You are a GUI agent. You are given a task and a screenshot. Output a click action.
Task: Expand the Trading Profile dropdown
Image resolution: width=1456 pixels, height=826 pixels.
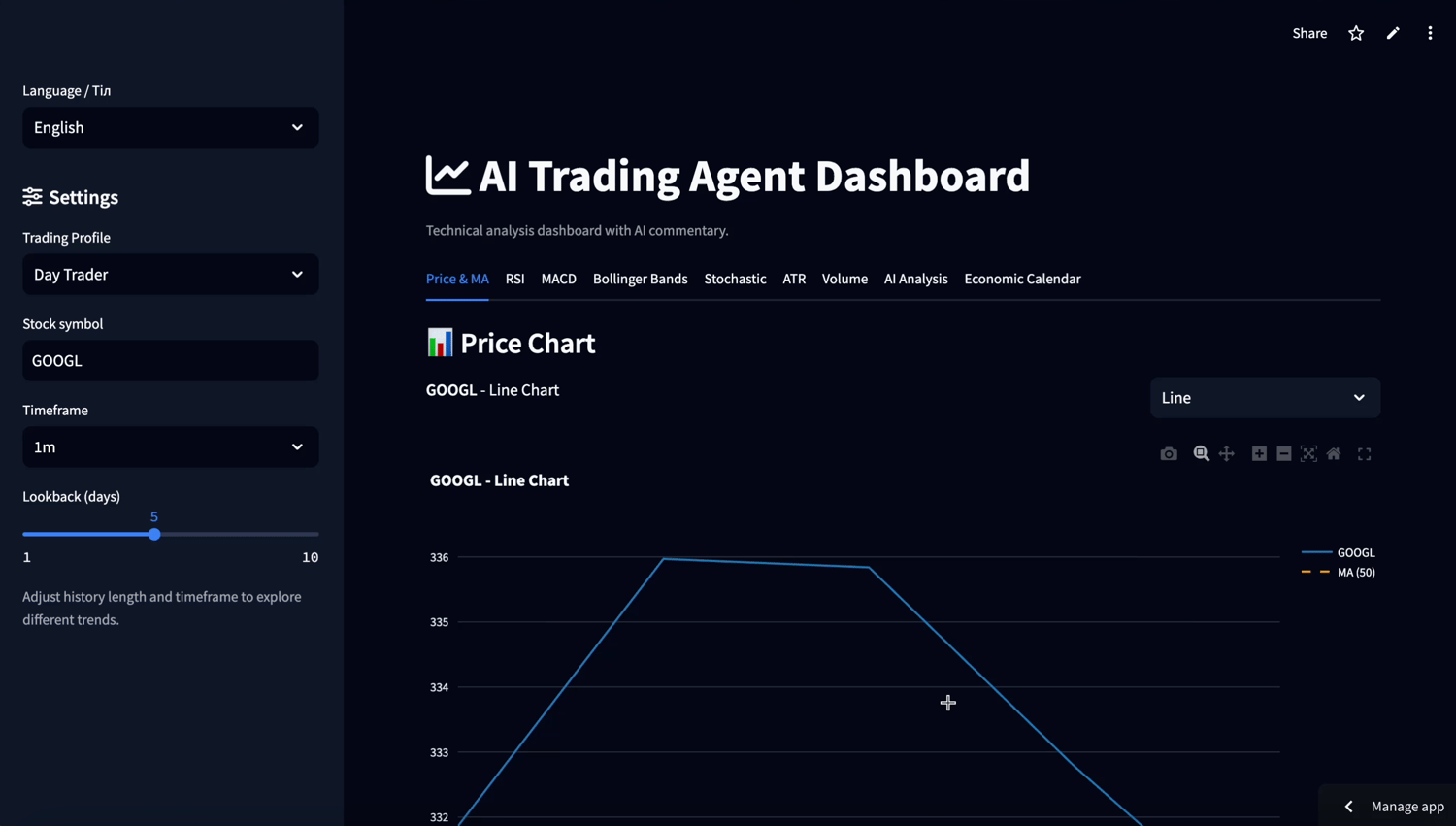click(170, 275)
